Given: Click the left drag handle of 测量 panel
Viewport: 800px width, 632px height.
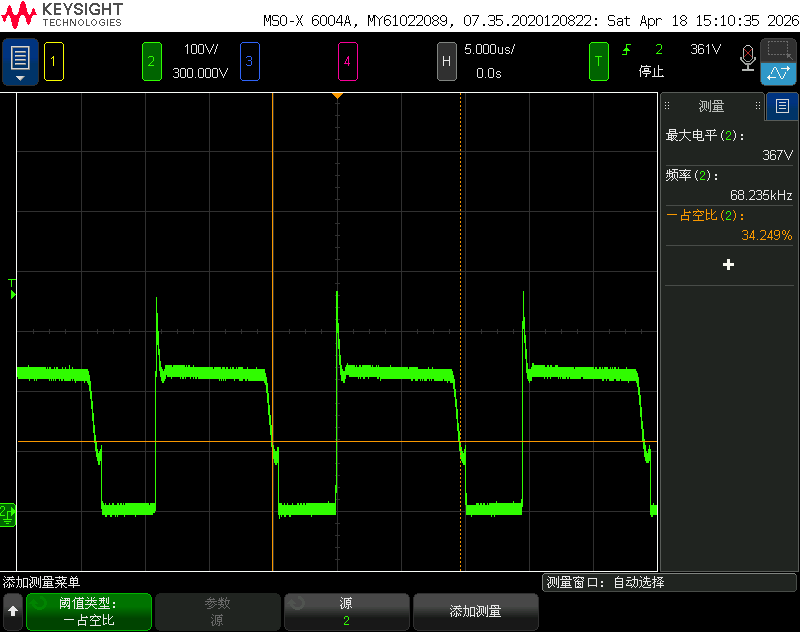Looking at the screenshot, I should coord(667,106).
